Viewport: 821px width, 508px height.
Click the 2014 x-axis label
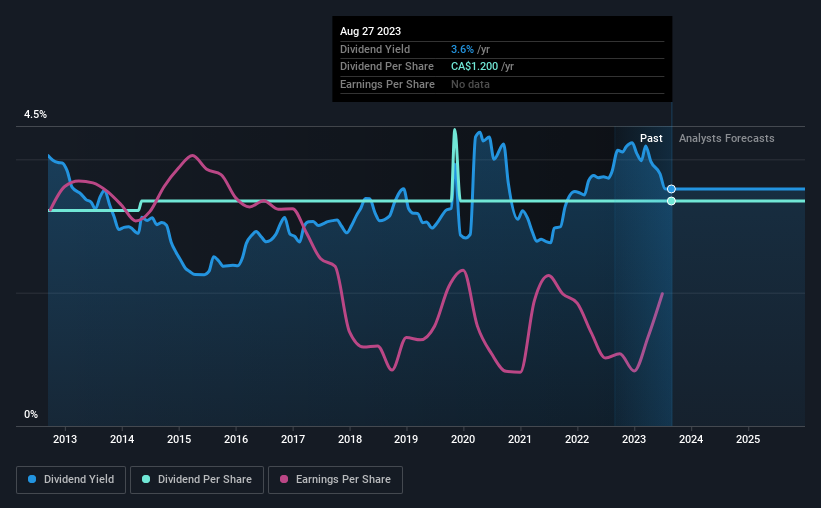tap(122, 439)
